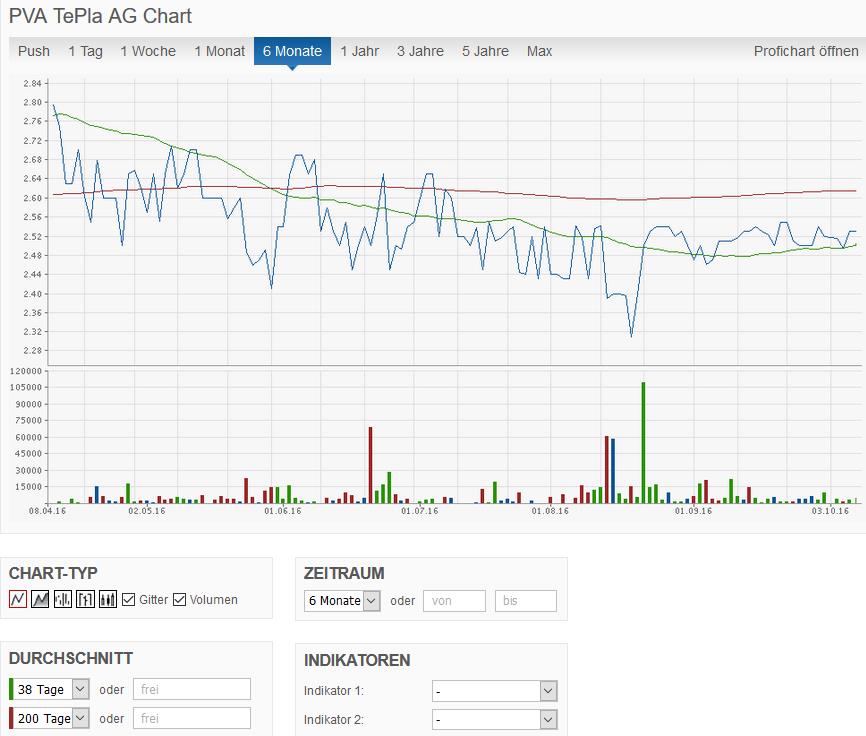Select the 6 Monate tab
866x736 pixels.
[x=292, y=51]
